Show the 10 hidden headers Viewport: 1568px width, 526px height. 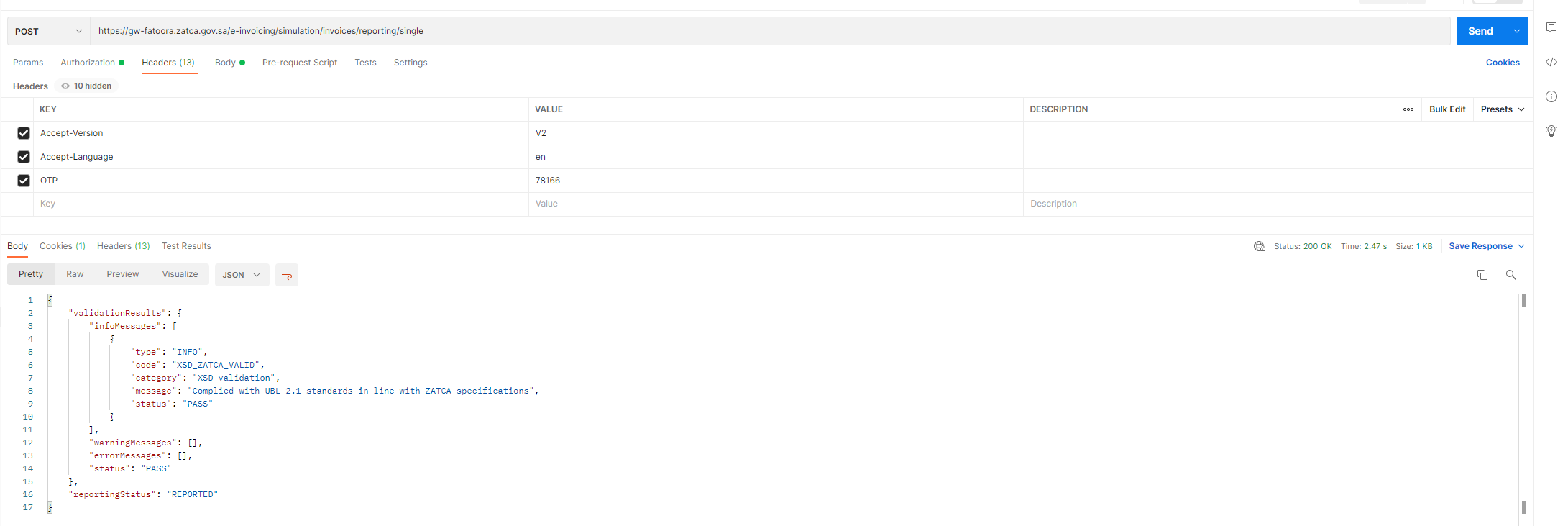(86, 86)
